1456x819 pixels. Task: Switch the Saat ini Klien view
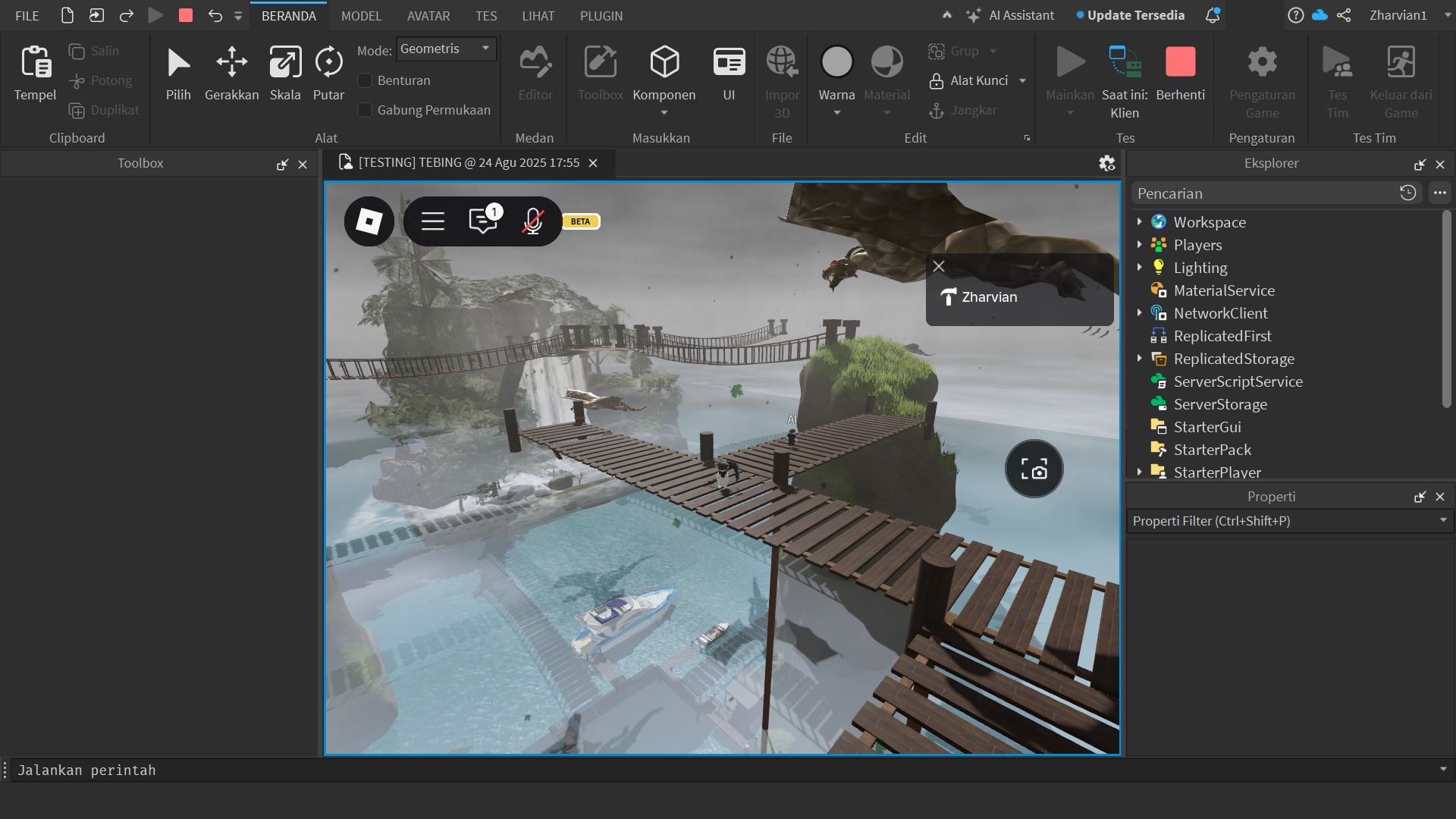click(1125, 82)
